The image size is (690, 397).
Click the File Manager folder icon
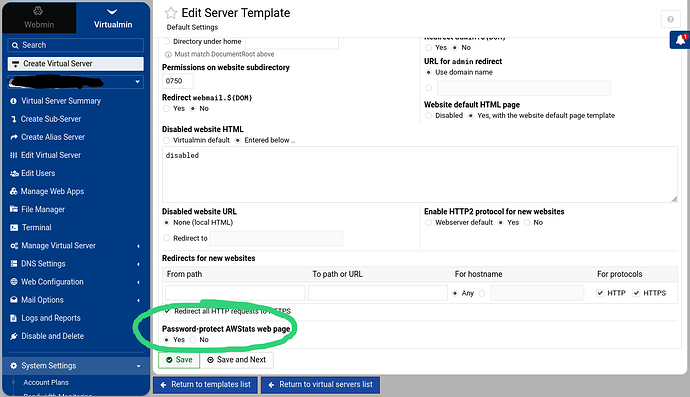coord(14,210)
